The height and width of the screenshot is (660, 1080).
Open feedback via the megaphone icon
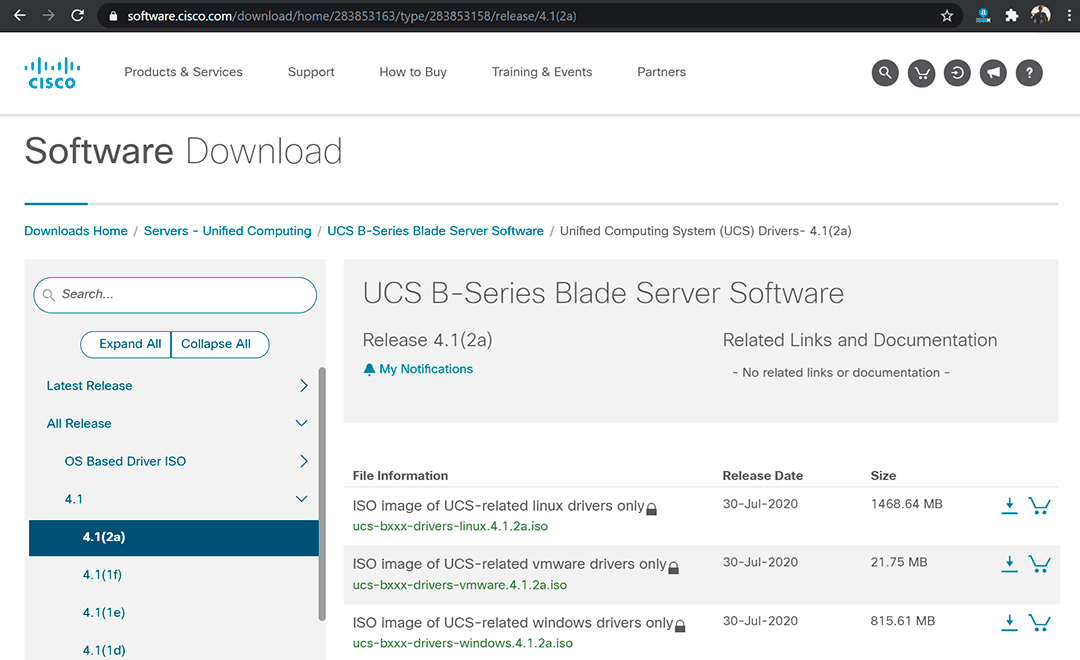click(x=993, y=72)
